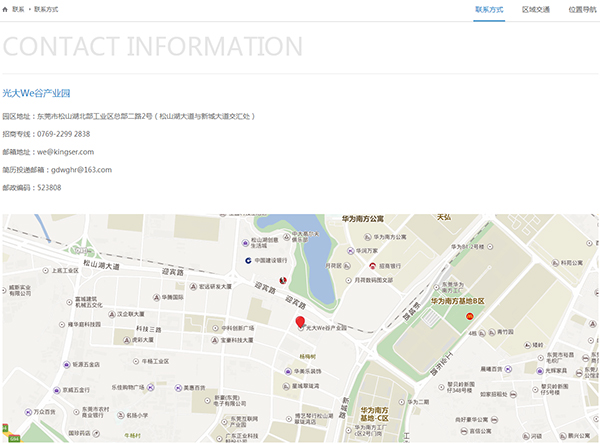The height and width of the screenshot is (444, 600).
Task: Open the 联系方式 breadcrumb link
Action: [x=46, y=10]
